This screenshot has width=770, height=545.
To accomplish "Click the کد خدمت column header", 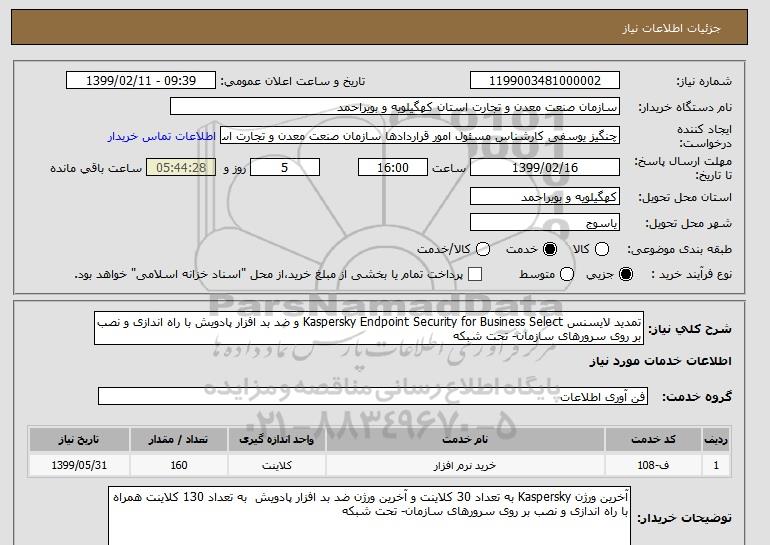I will point(653,439).
